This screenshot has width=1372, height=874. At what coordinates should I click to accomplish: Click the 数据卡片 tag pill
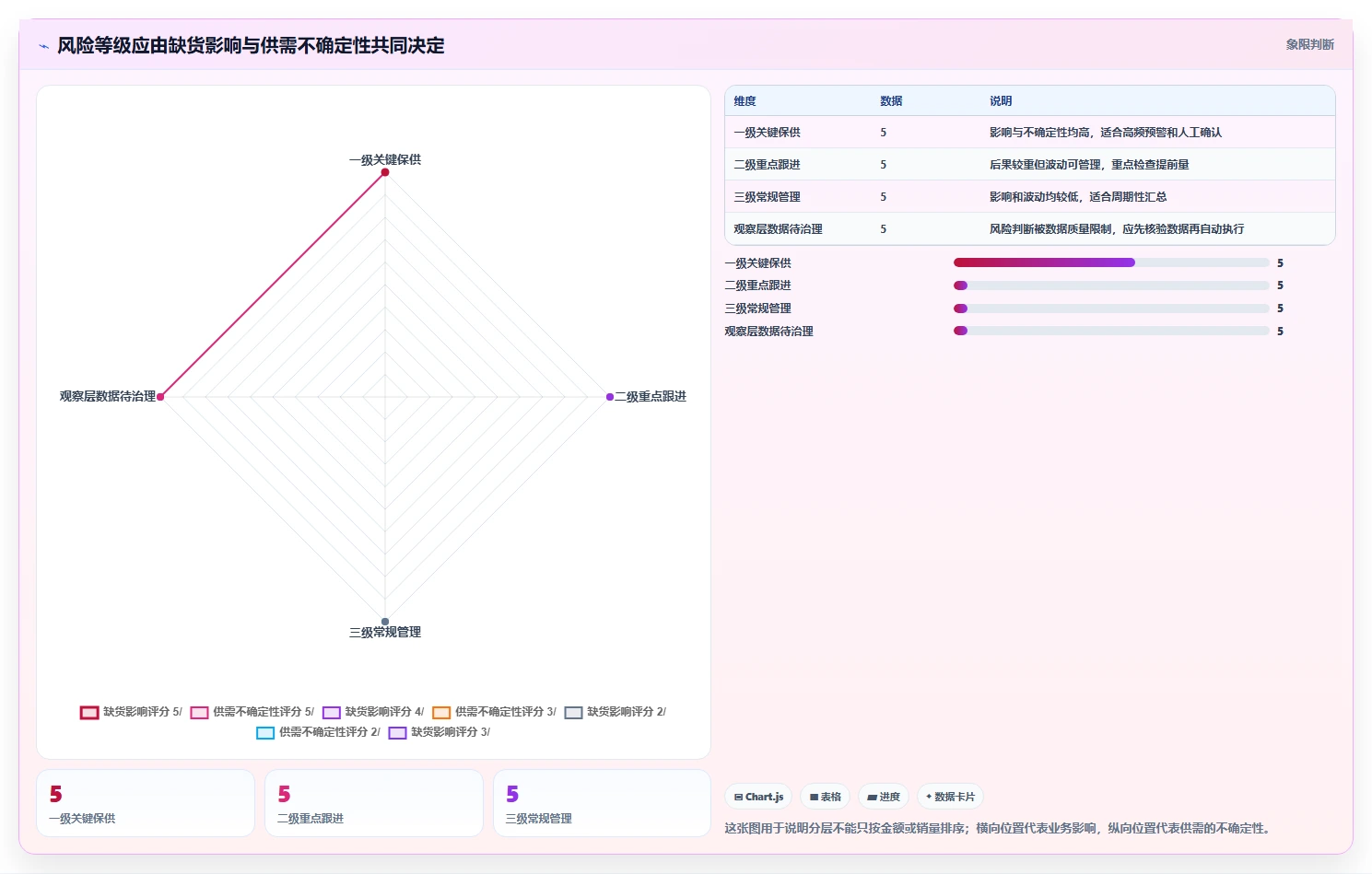(x=950, y=797)
